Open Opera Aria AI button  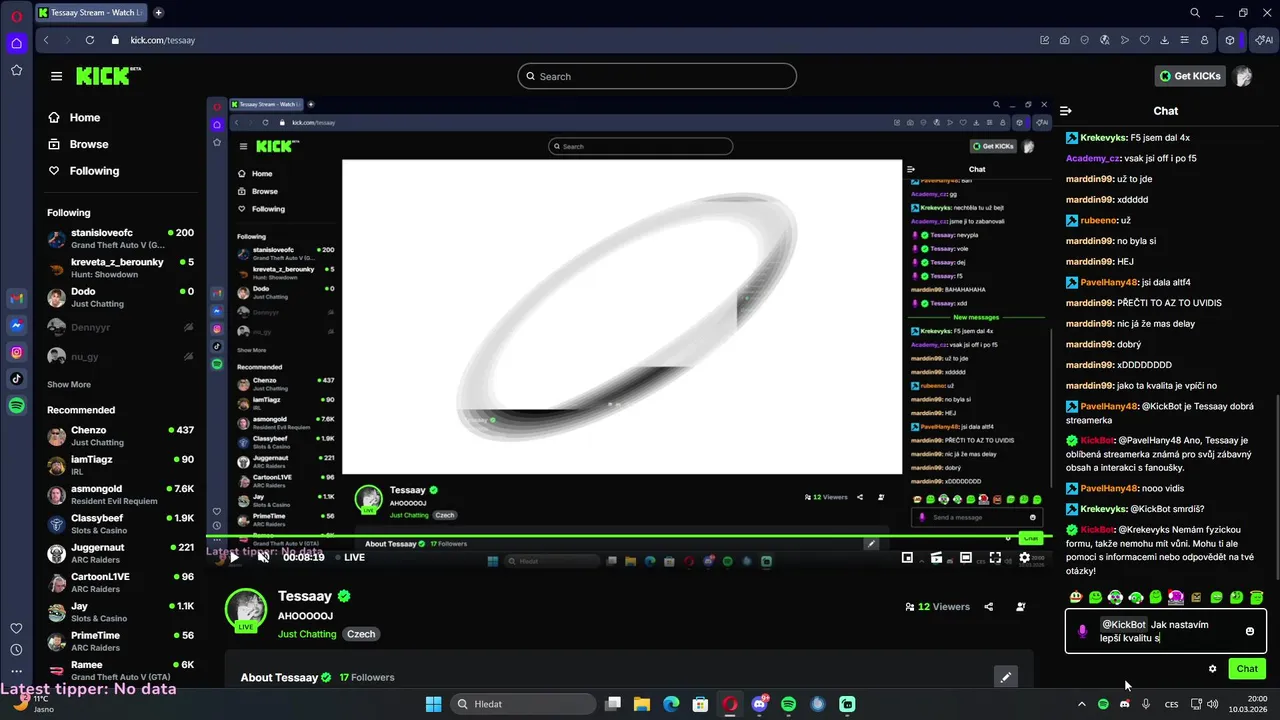(1264, 40)
